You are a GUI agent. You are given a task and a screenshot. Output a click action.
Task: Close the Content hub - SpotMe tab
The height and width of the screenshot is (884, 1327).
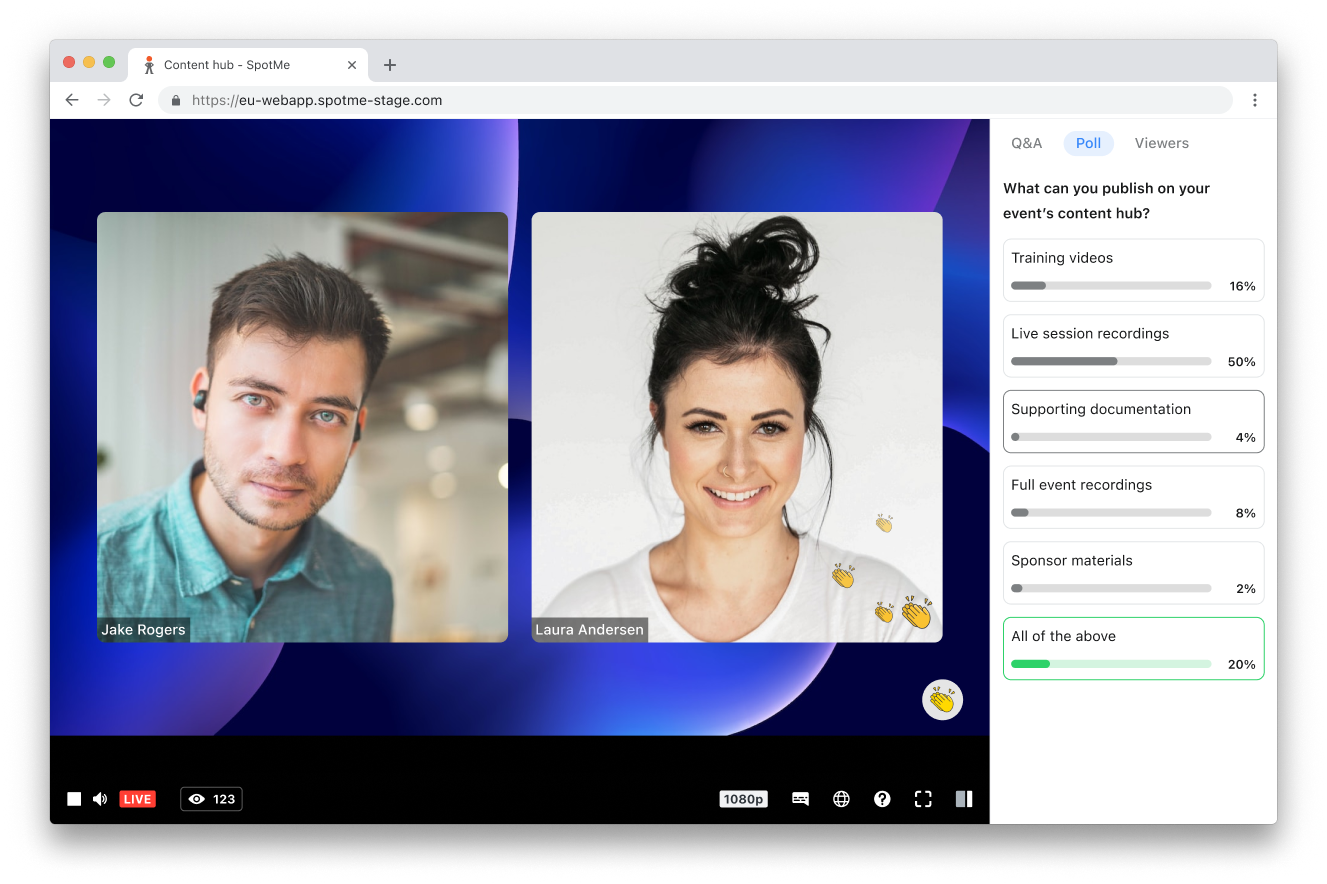pyautogui.click(x=352, y=65)
